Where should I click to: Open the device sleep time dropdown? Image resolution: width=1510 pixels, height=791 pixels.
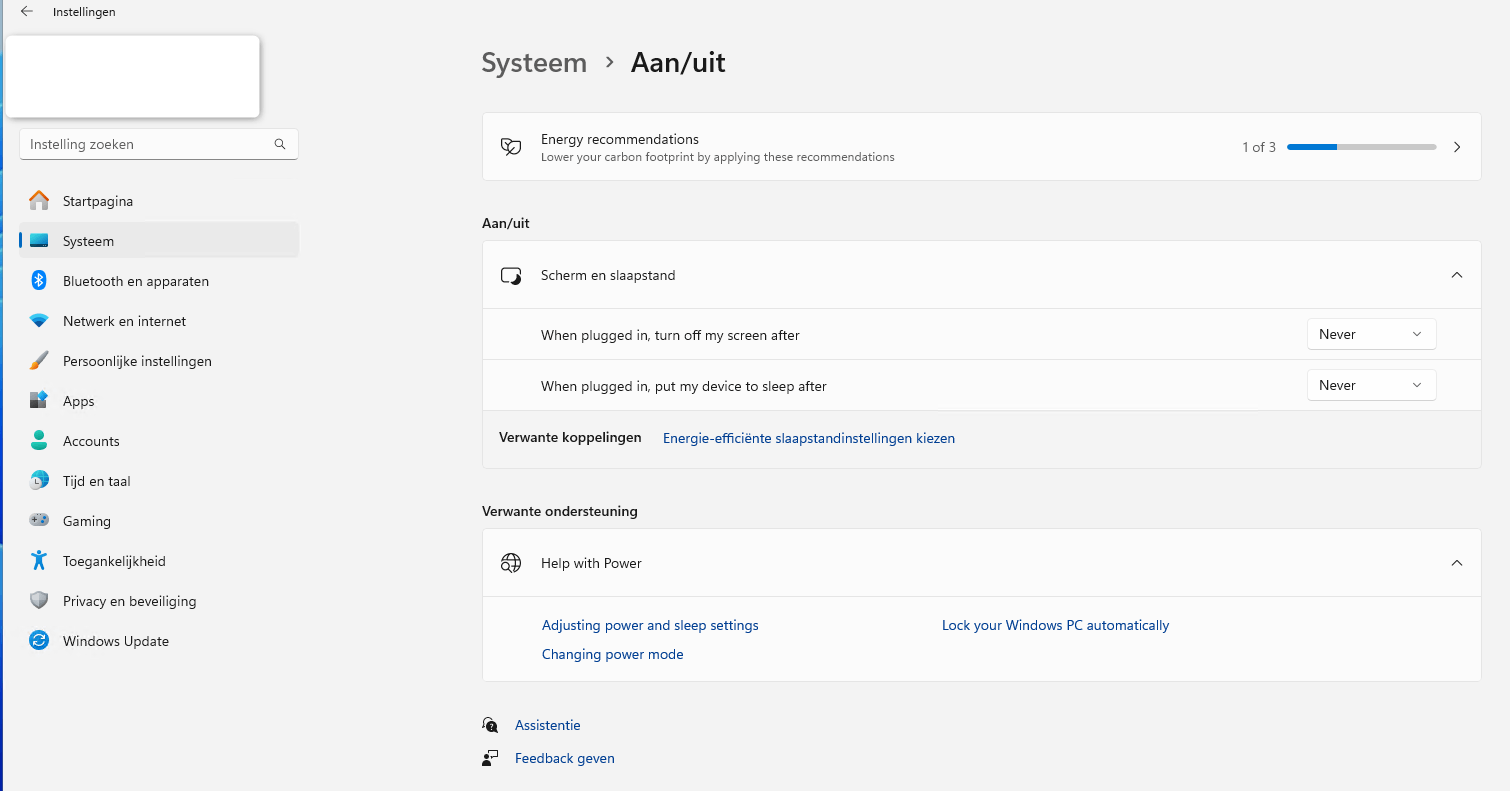(x=1371, y=386)
